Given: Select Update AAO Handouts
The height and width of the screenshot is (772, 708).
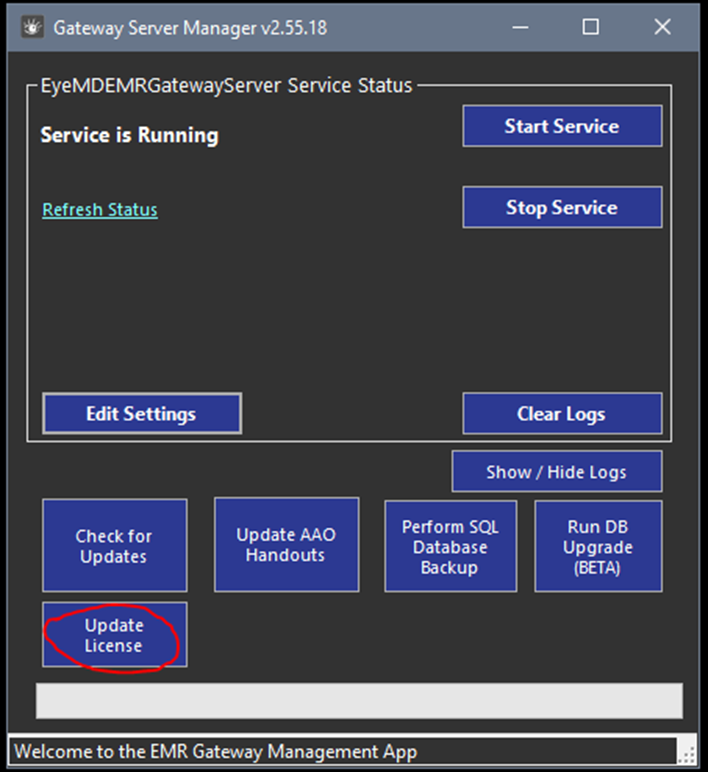Looking at the screenshot, I should click(286, 545).
